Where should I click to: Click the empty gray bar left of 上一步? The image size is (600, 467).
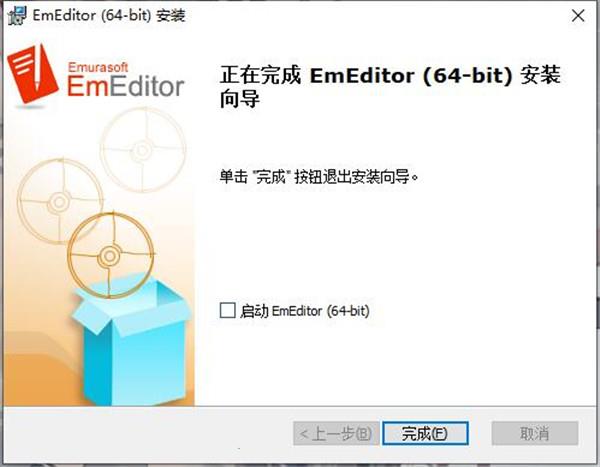[x=148, y=433]
